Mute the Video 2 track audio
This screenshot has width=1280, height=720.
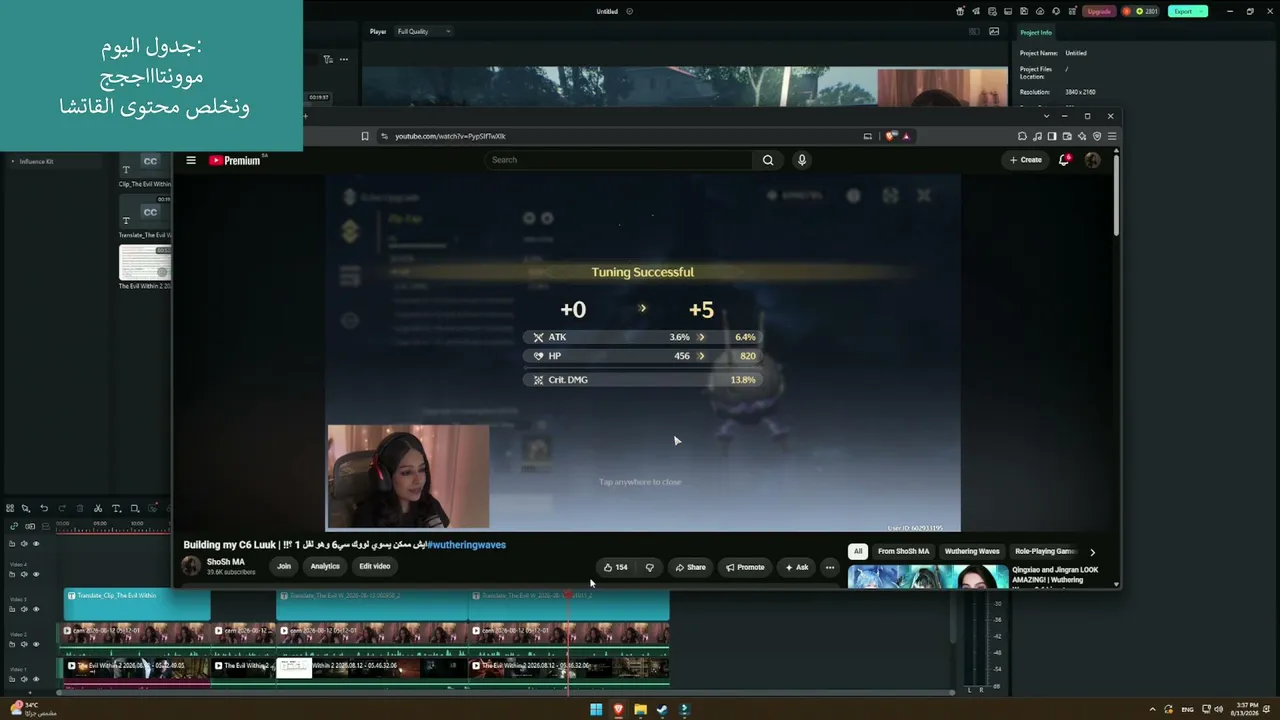[x=24, y=644]
